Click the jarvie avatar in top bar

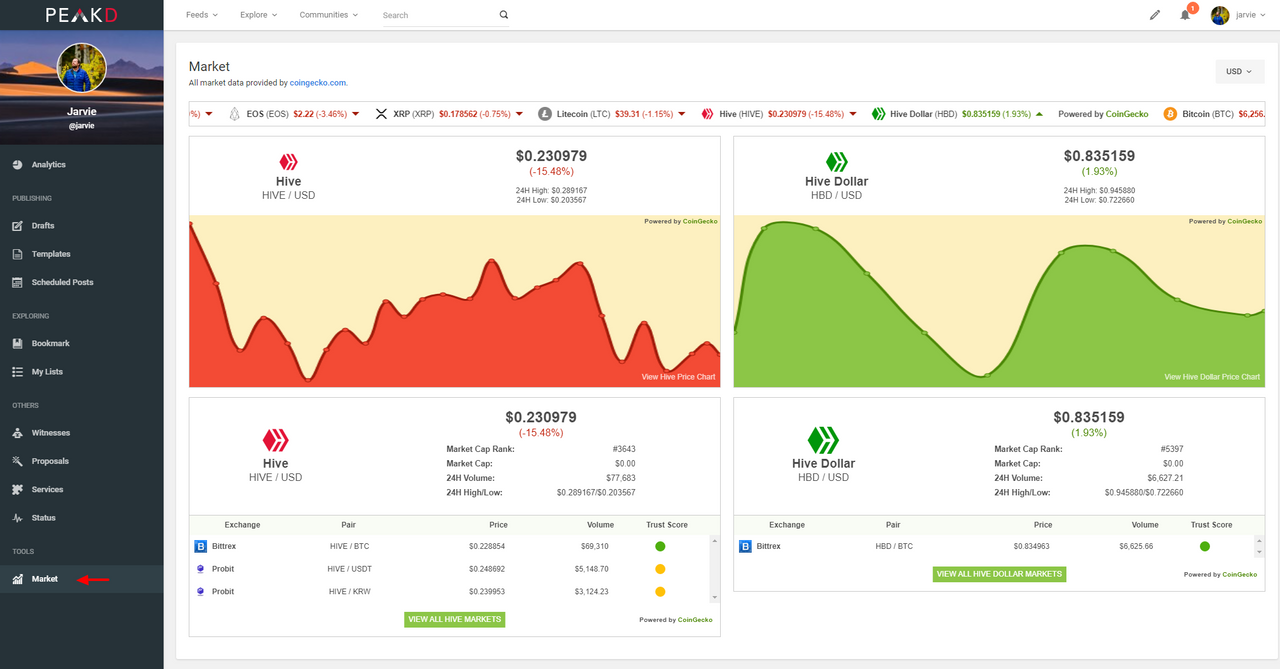click(x=1220, y=15)
